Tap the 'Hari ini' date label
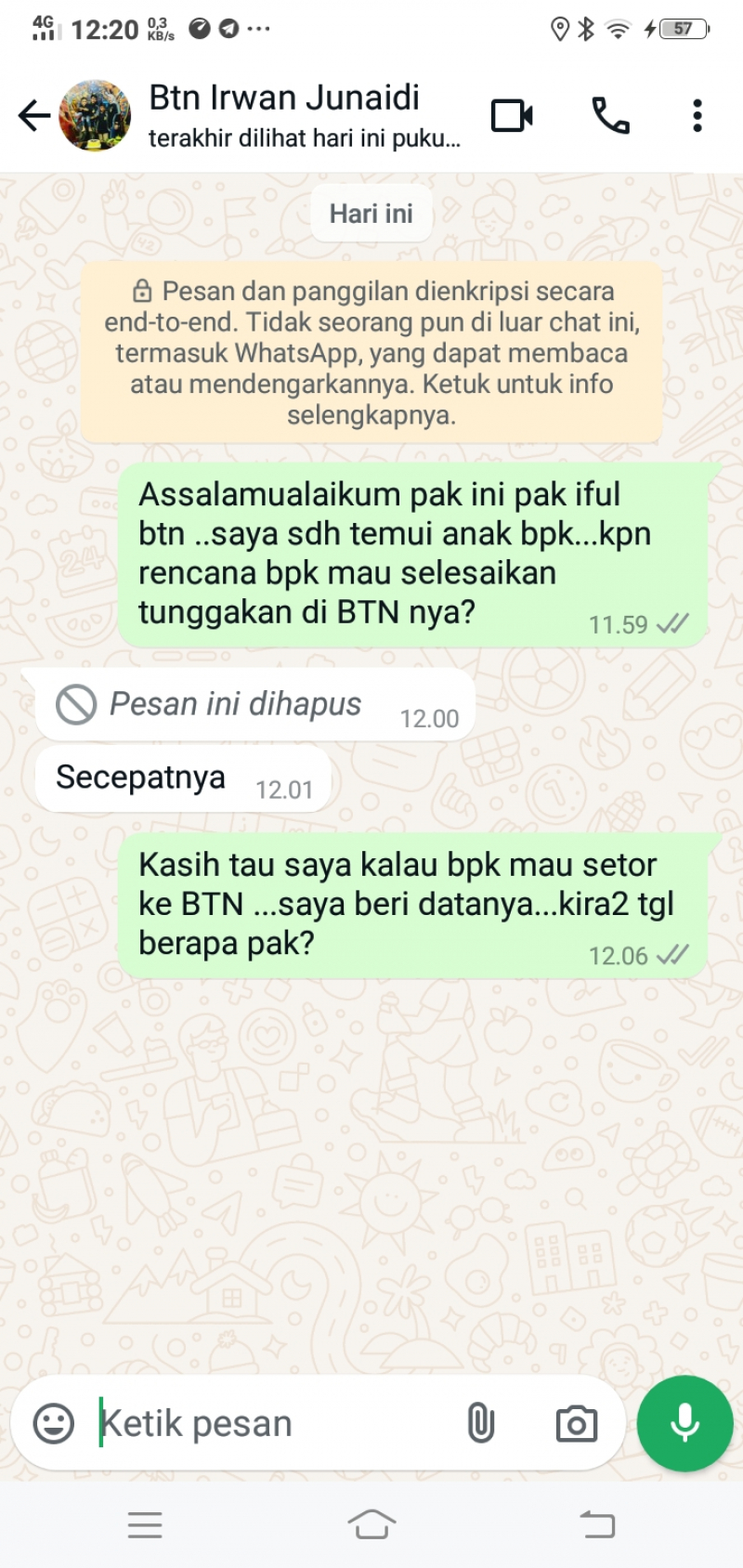Image resolution: width=743 pixels, height=1568 pixels. [x=371, y=214]
